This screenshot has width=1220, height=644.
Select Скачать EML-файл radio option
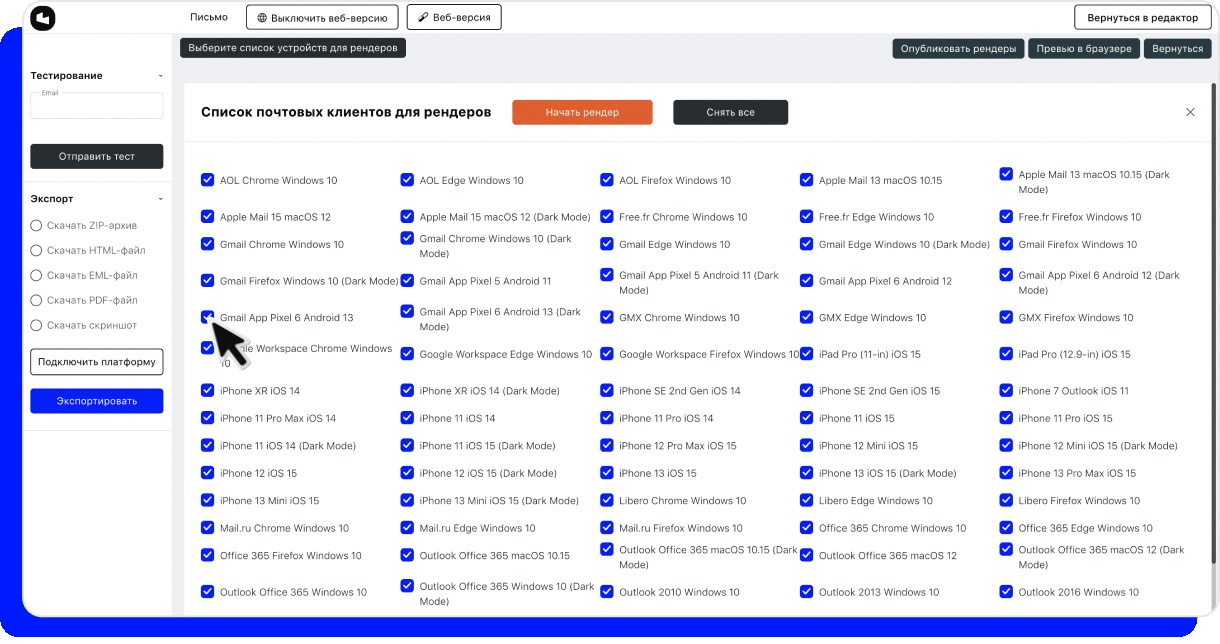pos(37,275)
